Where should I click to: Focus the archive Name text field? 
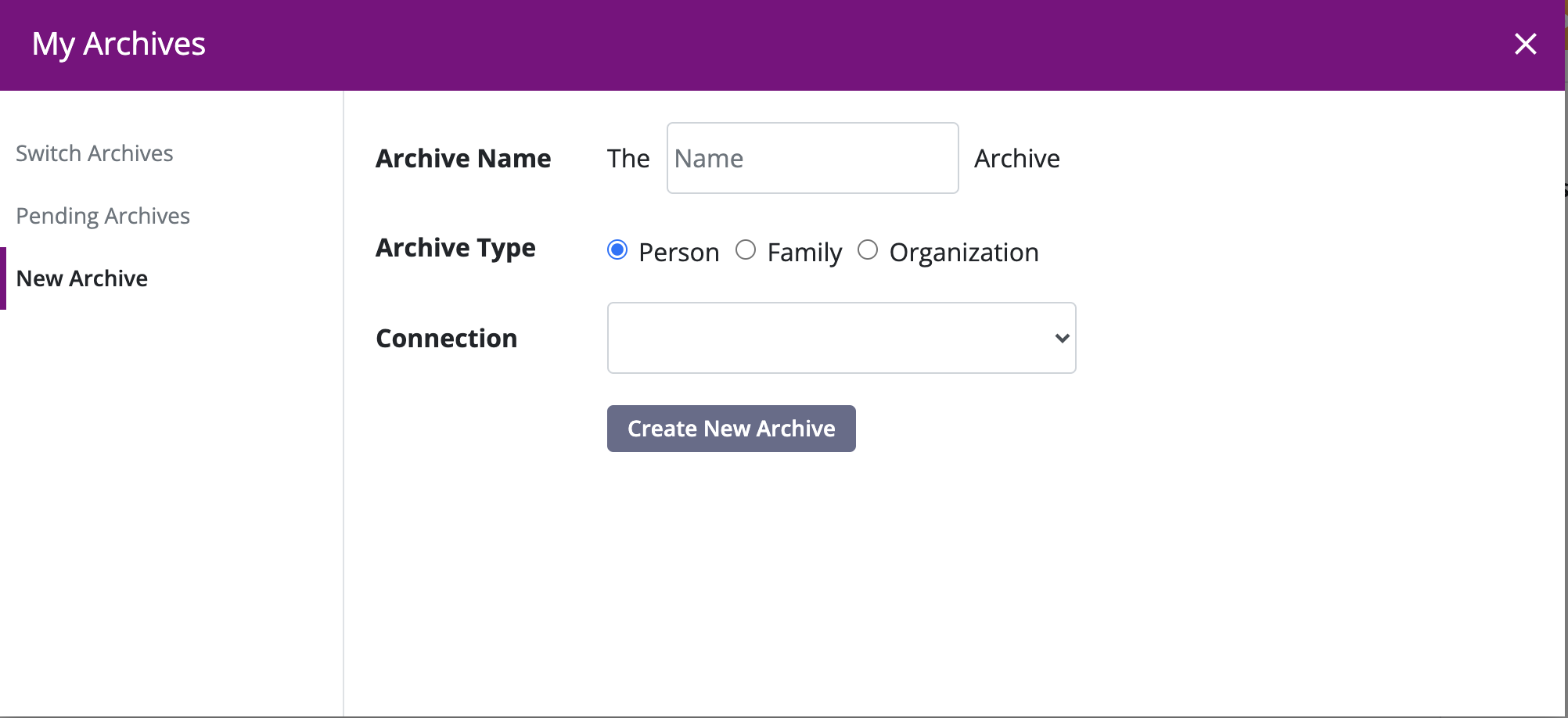click(x=812, y=158)
